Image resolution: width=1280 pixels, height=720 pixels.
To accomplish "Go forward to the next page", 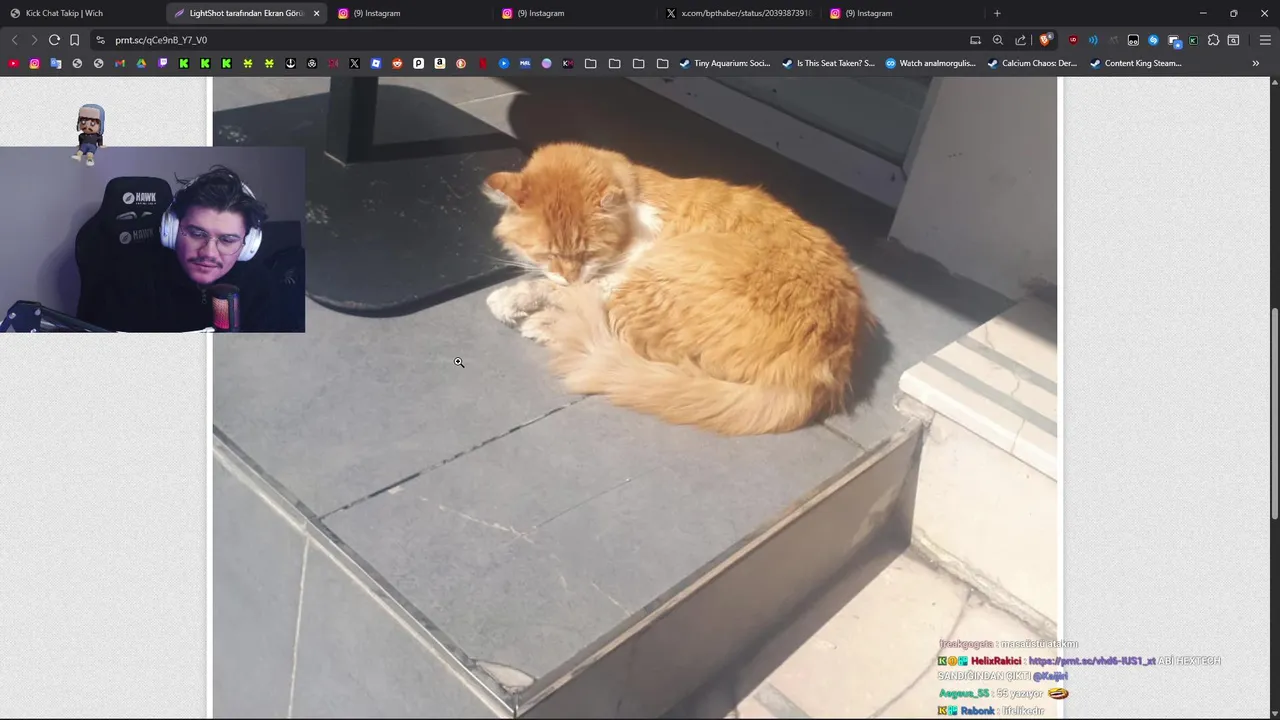I will [x=34, y=40].
